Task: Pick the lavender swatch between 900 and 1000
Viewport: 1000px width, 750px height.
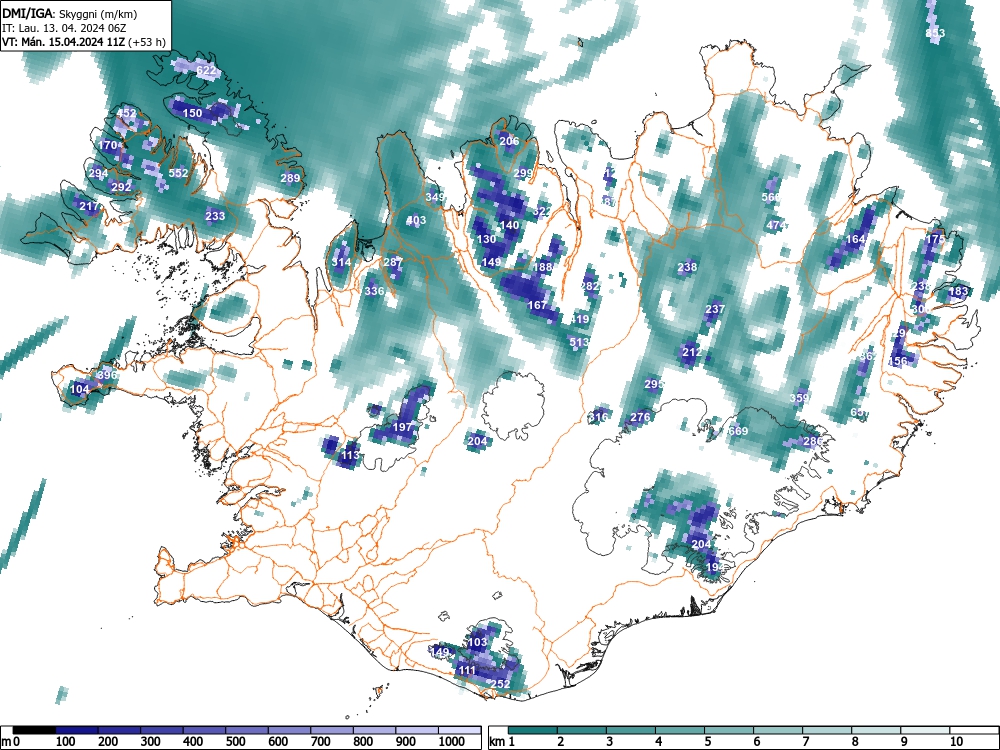Action: tap(417, 730)
